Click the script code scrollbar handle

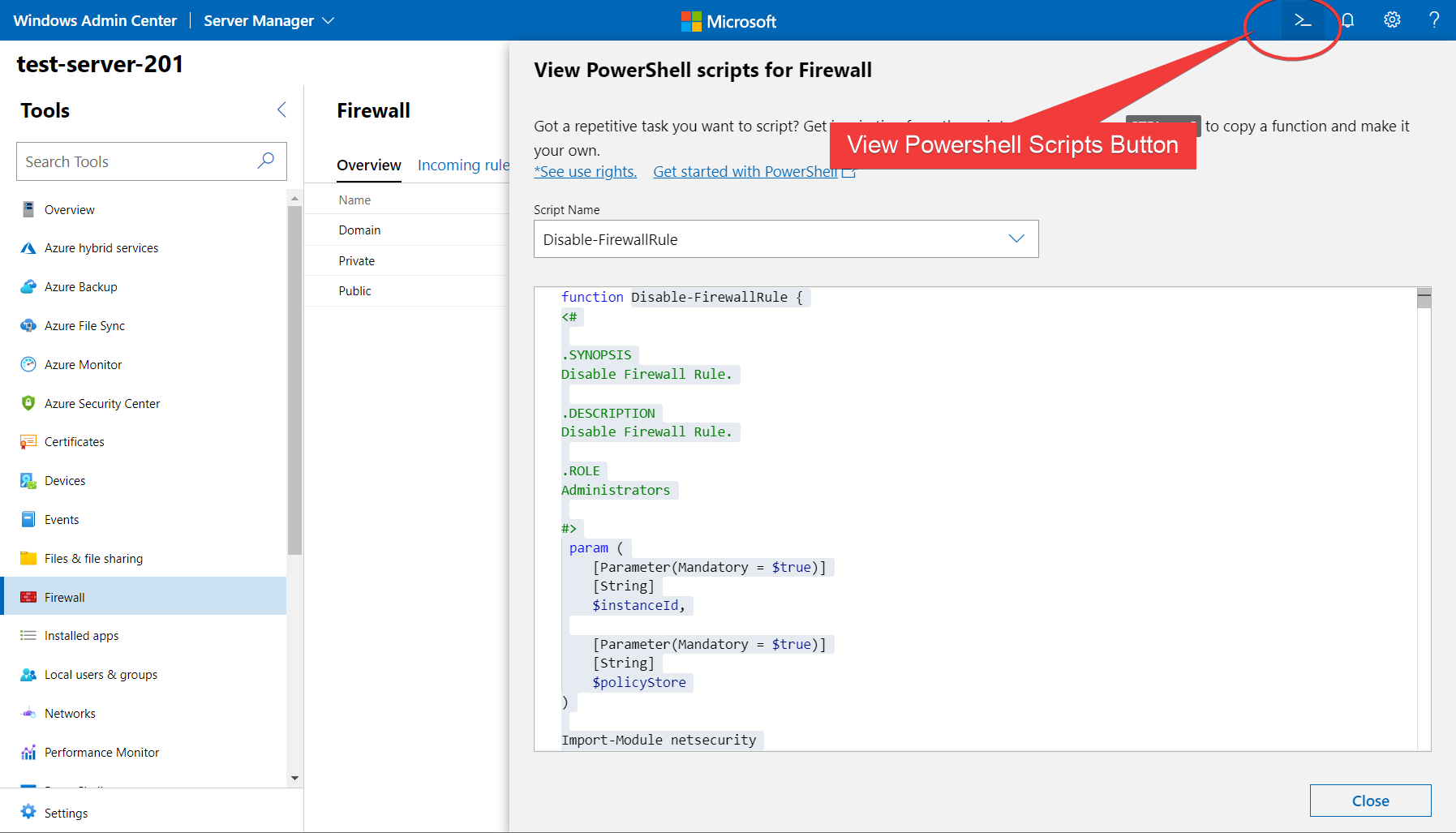pyautogui.click(x=1424, y=298)
